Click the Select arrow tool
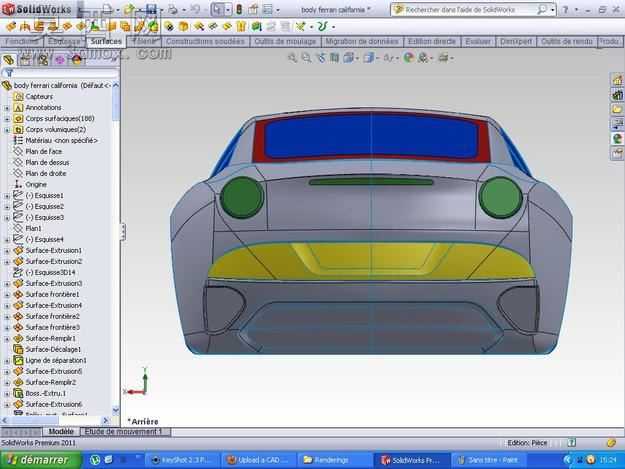This screenshot has height=469, width=625. pyautogui.click(x=217, y=9)
